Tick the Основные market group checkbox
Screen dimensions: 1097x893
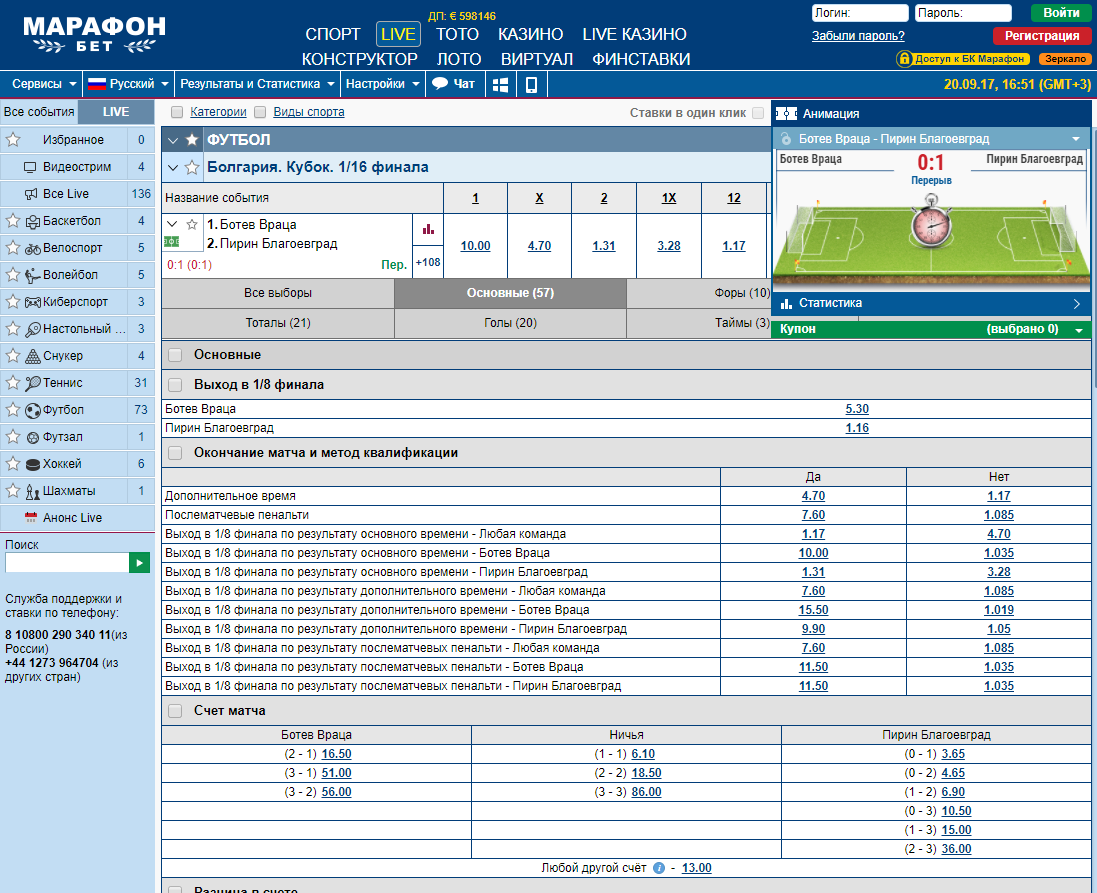pyautogui.click(x=176, y=356)
